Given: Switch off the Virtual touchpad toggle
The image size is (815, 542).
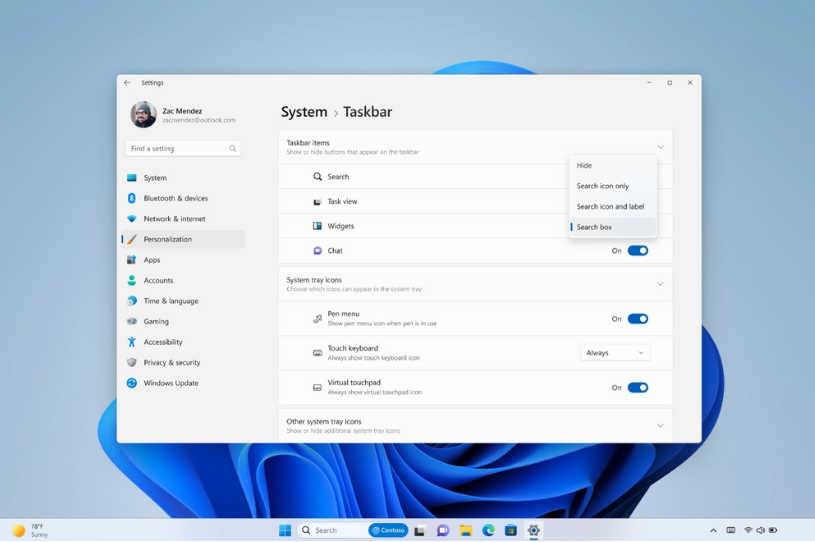Looking at the screenshot, I should [x=637, y=388].
